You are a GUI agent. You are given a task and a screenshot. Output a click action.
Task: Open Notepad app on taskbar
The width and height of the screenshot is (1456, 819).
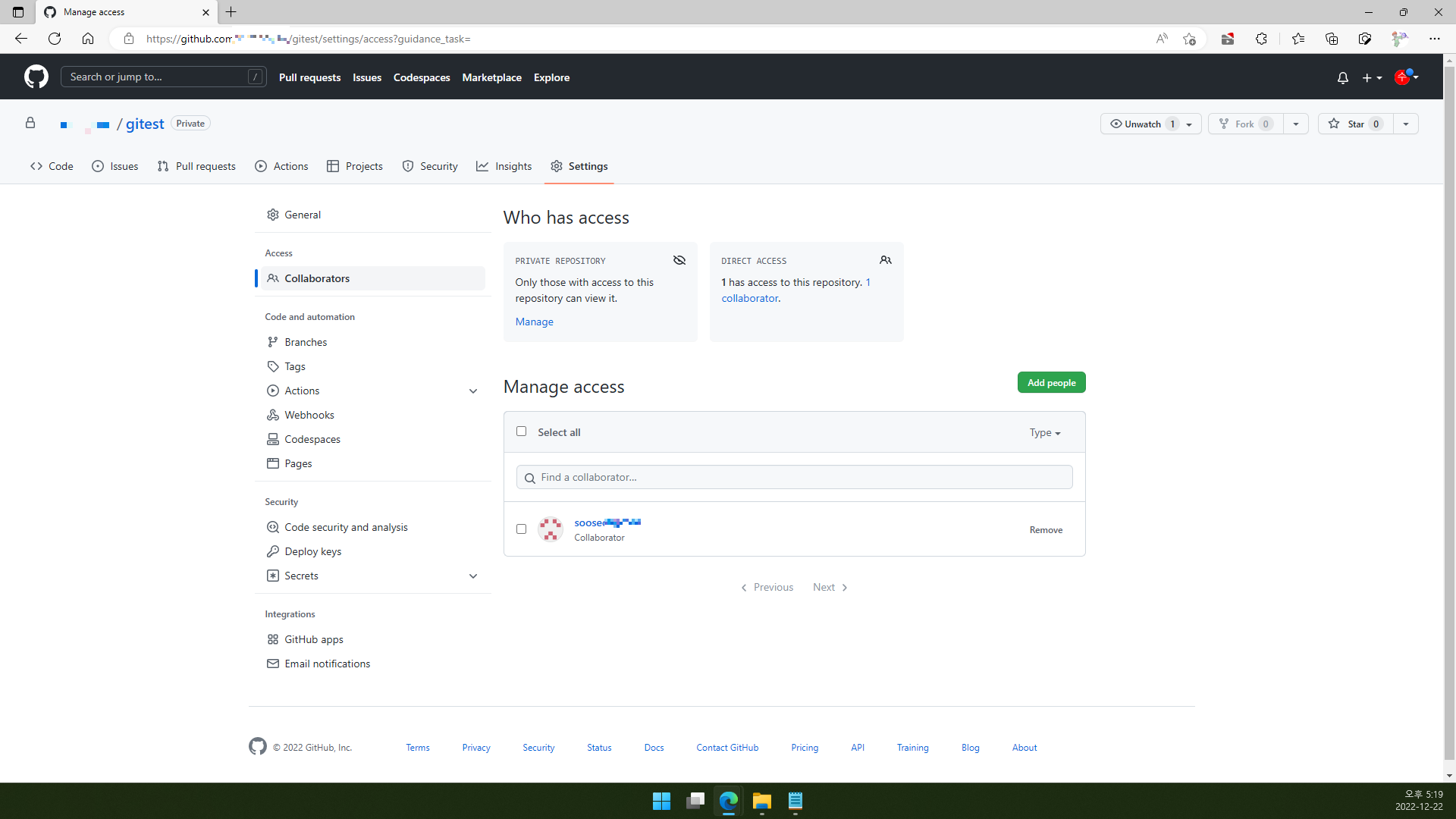795,801
